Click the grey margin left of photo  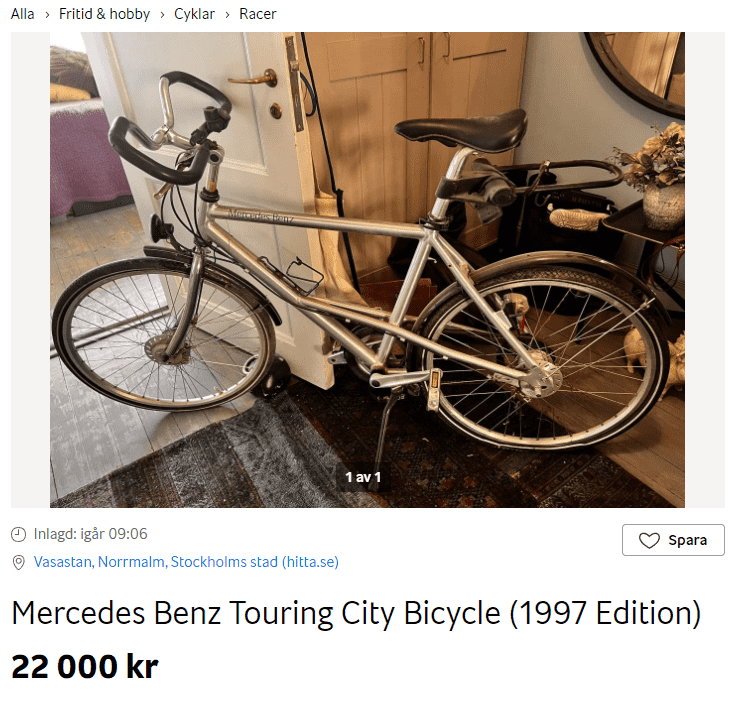30,269
